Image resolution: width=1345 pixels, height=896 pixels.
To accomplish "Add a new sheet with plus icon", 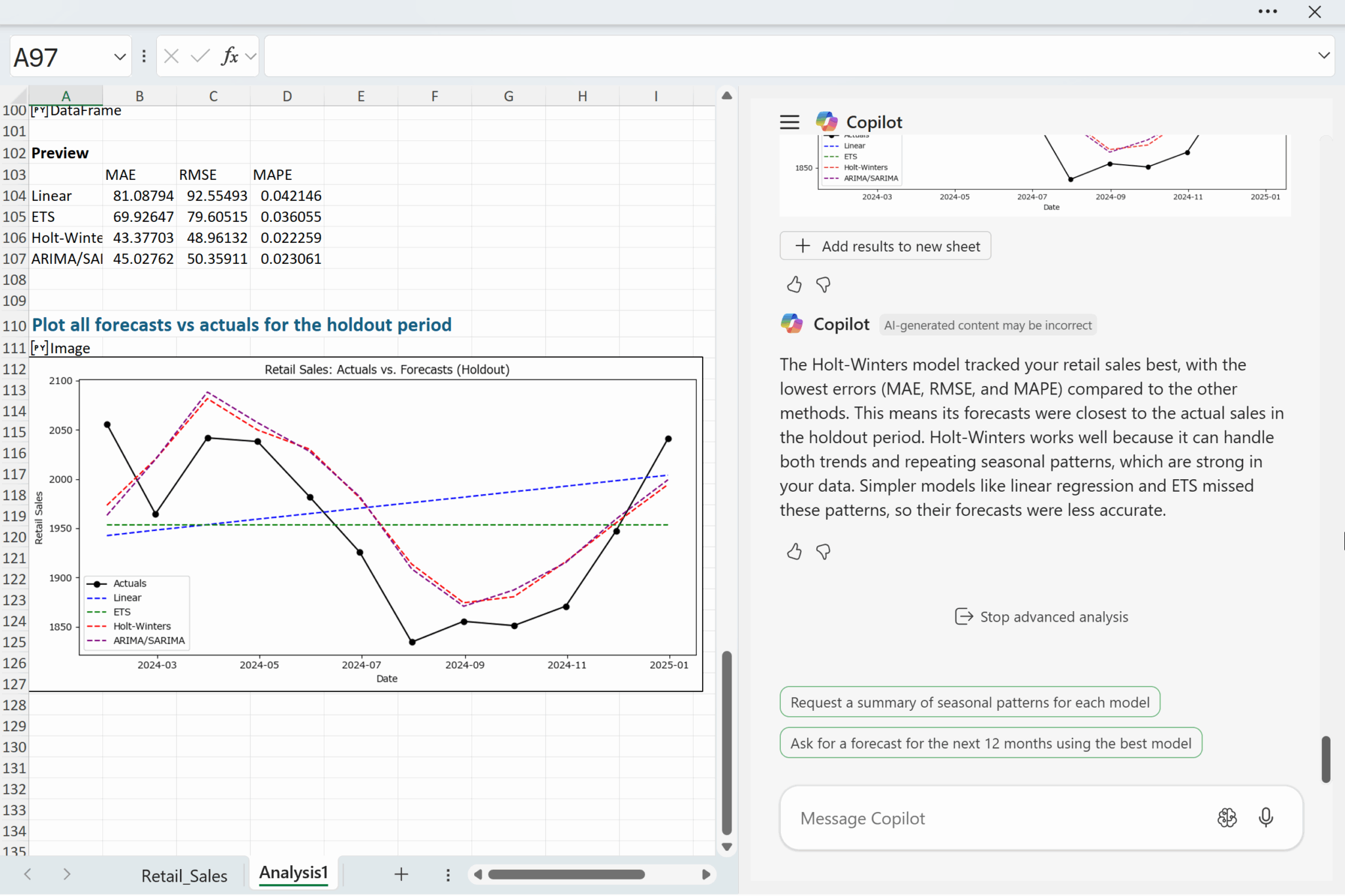I will click(x=401, y=874).
